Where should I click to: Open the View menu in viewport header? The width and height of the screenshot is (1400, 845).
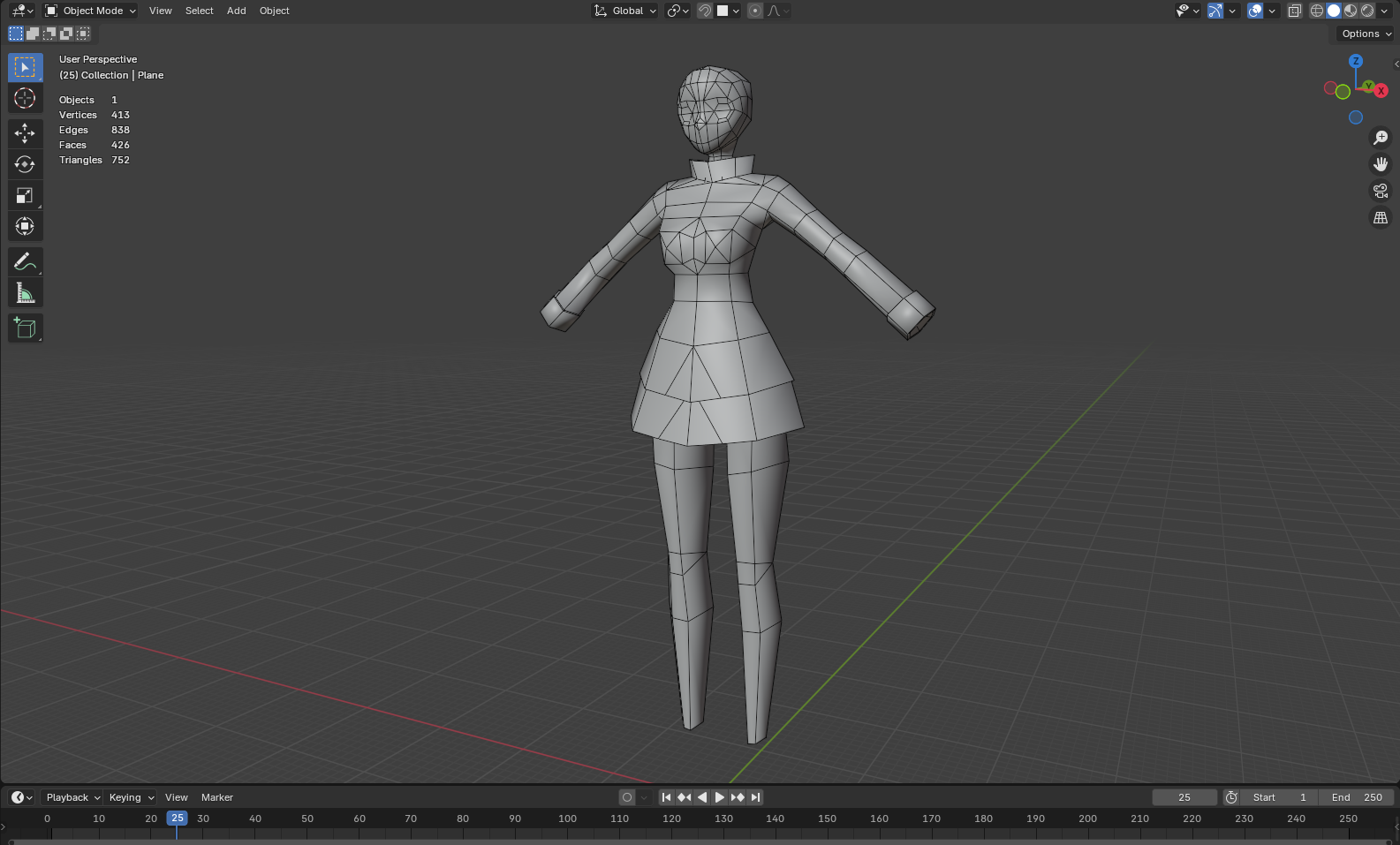[161, 11]
